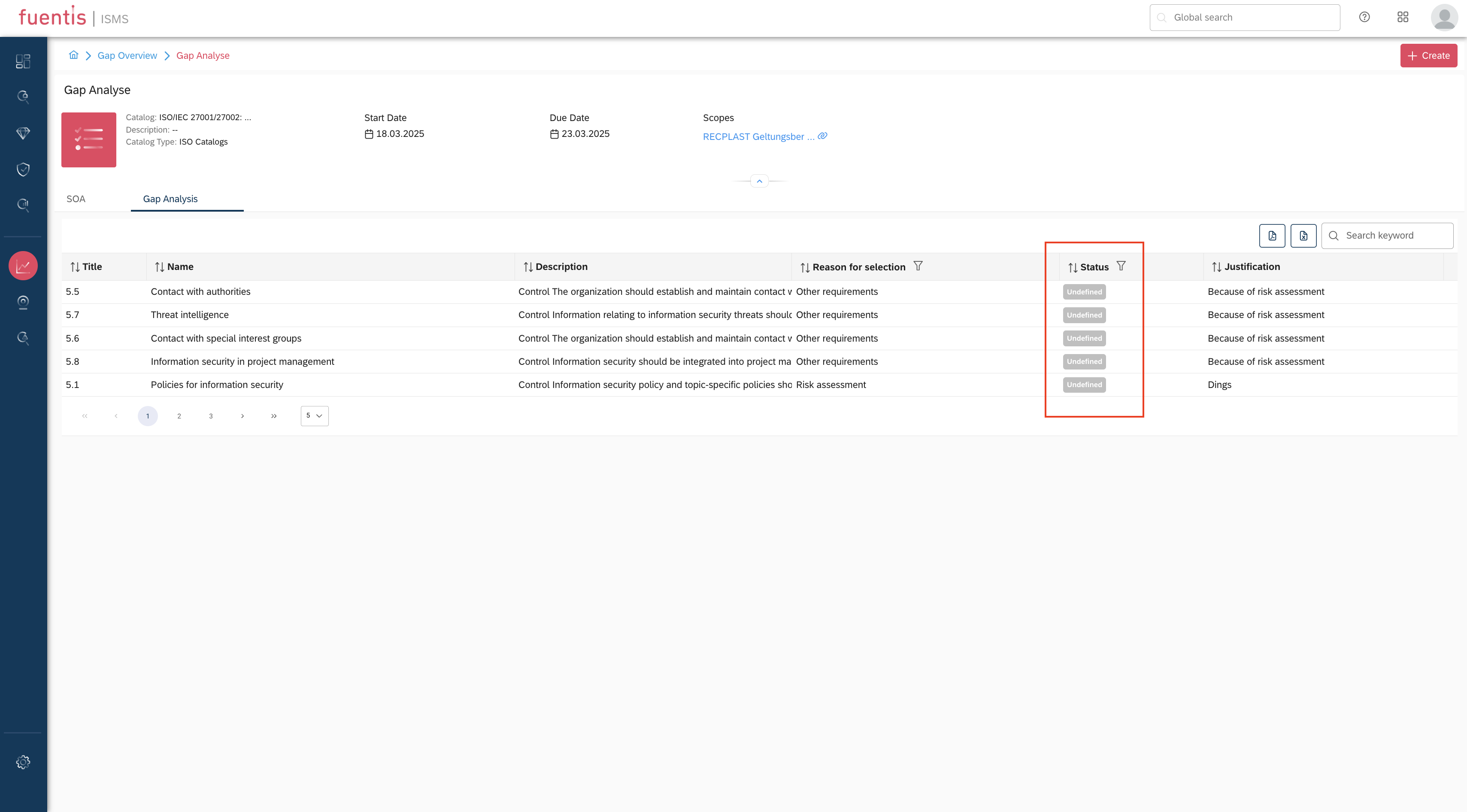Export table as PDF icon
Viewport: 1467px width, 812px height.
tap(1272, 236)
